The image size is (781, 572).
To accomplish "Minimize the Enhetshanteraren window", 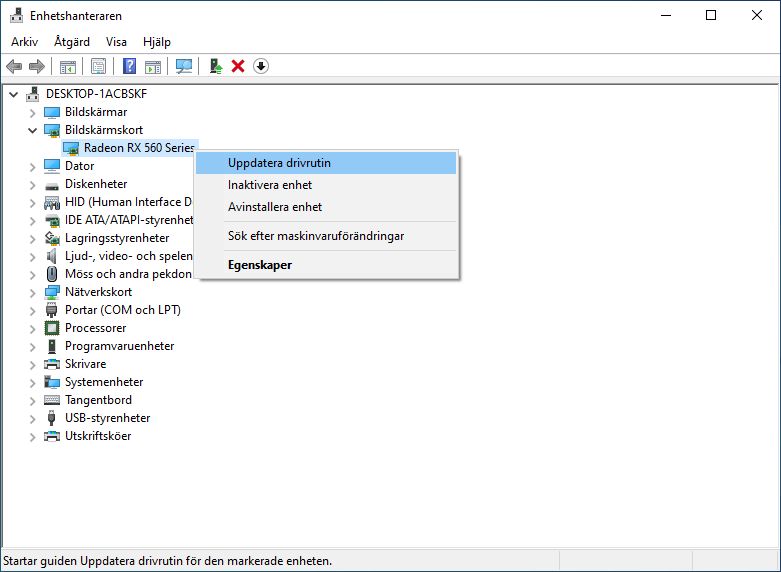I will 666,15.
